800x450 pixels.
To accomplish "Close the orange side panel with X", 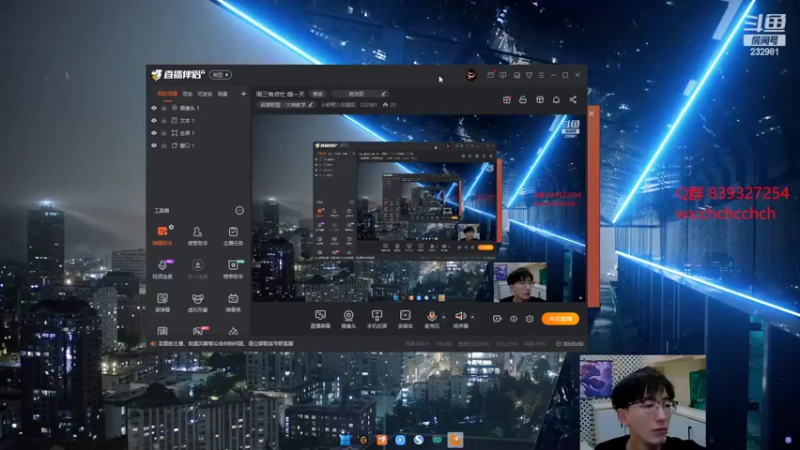I will pyautogui.click(x=592, y=113).
